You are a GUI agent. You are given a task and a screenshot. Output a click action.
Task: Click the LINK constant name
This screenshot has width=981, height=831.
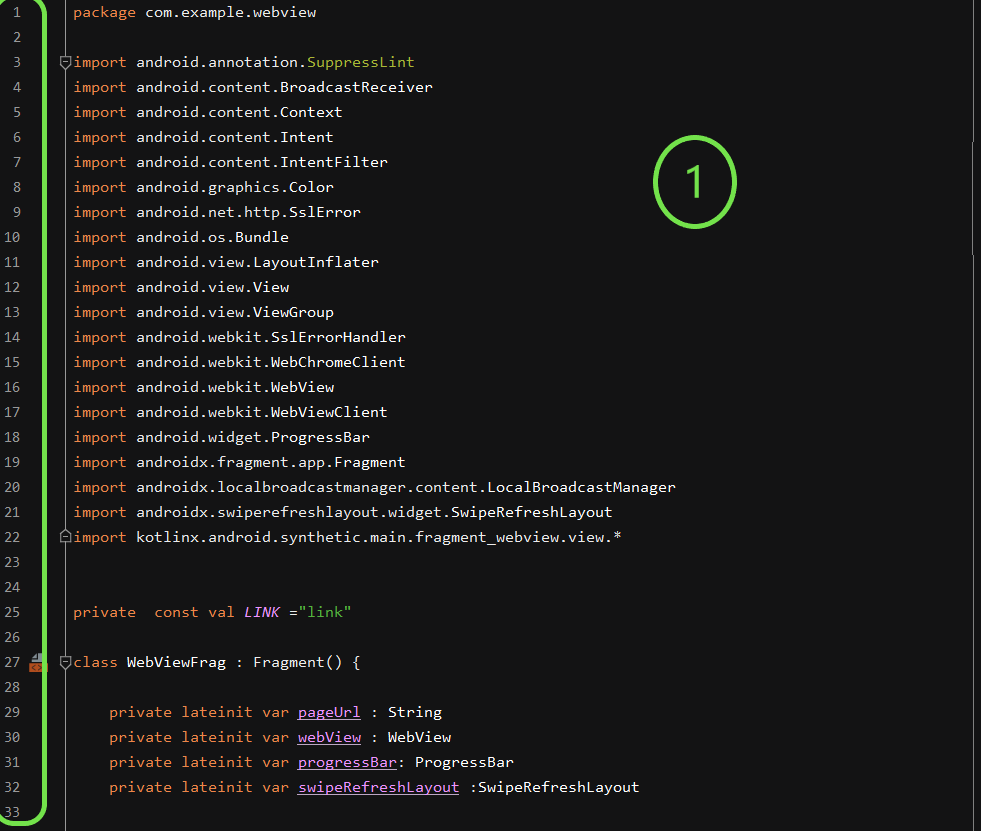262,612
